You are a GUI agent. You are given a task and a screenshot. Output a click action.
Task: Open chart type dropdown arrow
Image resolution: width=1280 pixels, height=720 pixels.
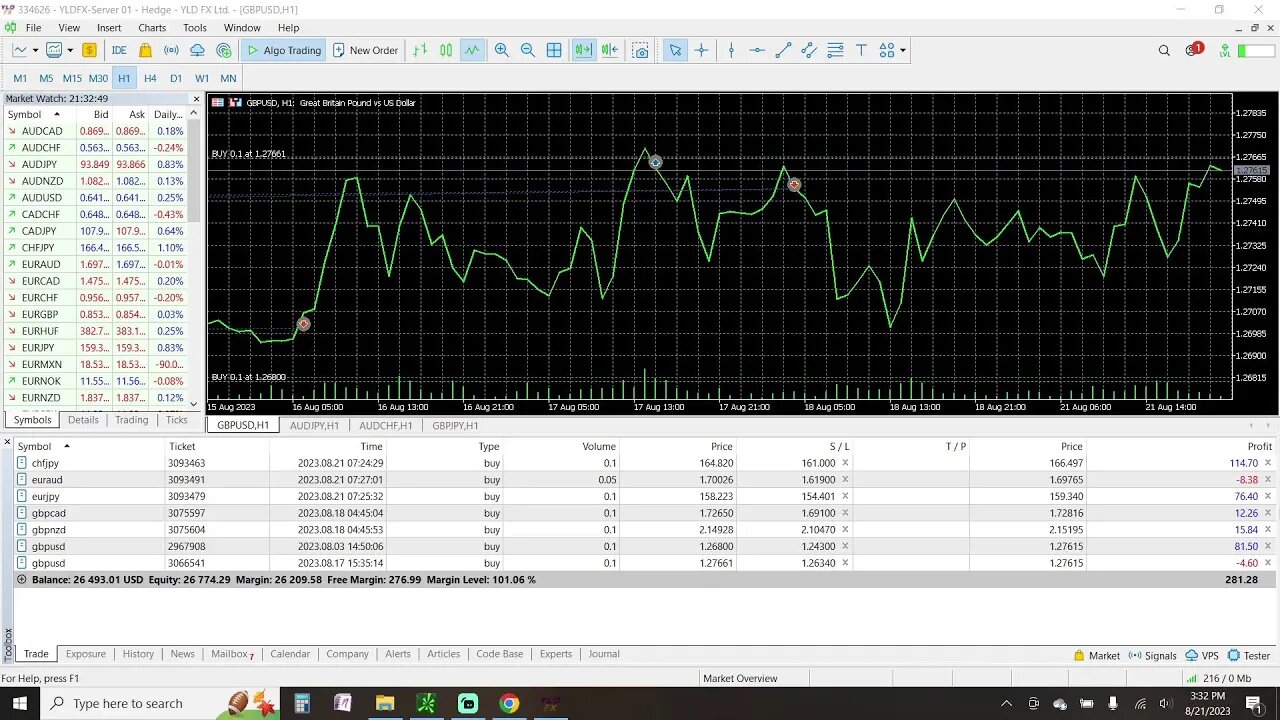[35, 50]
